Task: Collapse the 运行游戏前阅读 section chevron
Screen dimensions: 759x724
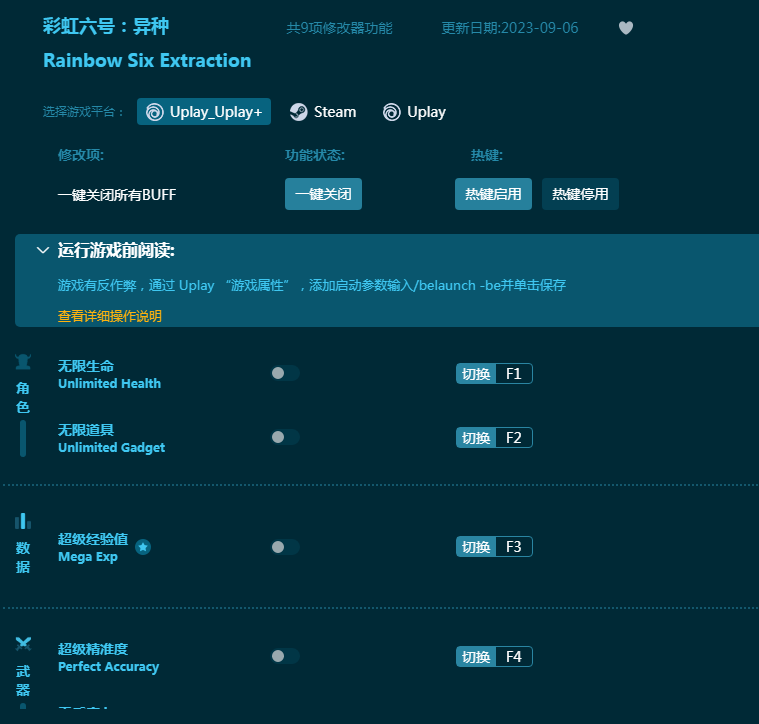Action: point(42,250)
